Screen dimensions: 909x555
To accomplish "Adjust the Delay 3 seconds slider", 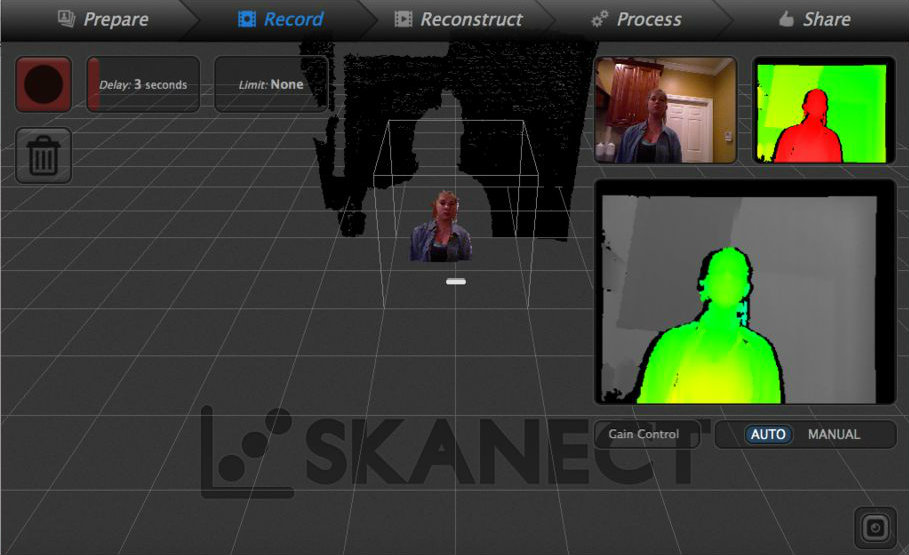I will [x=143, y=84].
